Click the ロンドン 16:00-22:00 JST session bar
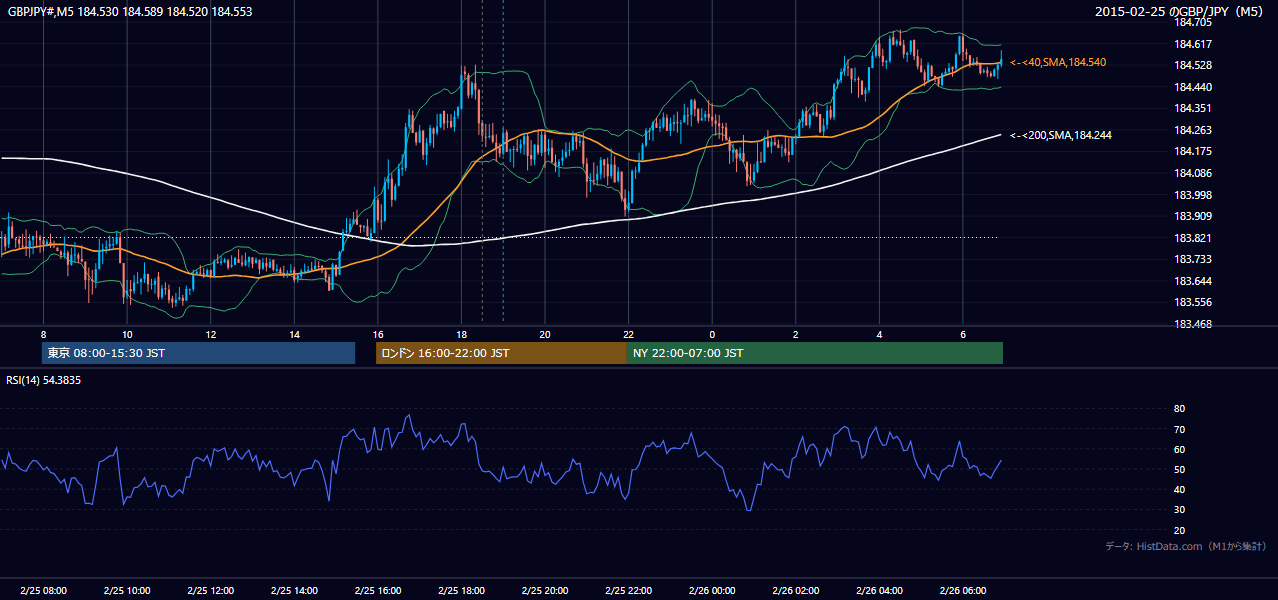This screenshot has height=600, width=1278. (x=501, y=353)
